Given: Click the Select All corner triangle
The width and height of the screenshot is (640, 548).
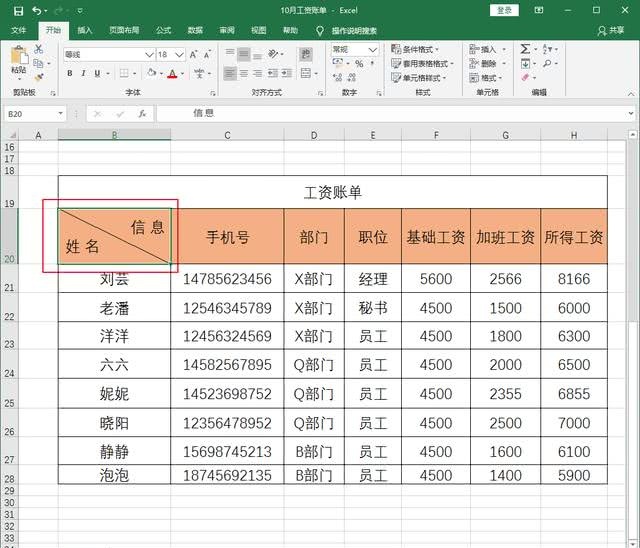Looking at the screenshot, I should point(12,135).
